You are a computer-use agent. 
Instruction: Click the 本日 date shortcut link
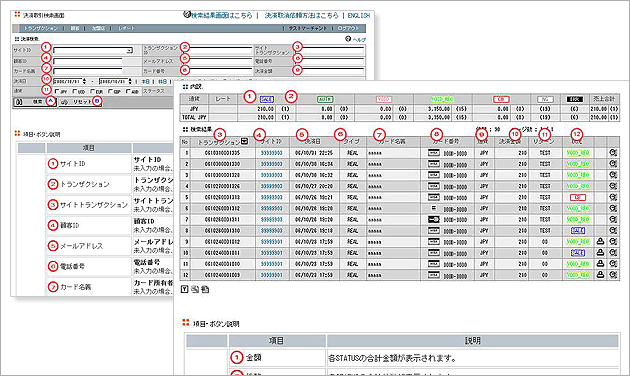[145, 82]
